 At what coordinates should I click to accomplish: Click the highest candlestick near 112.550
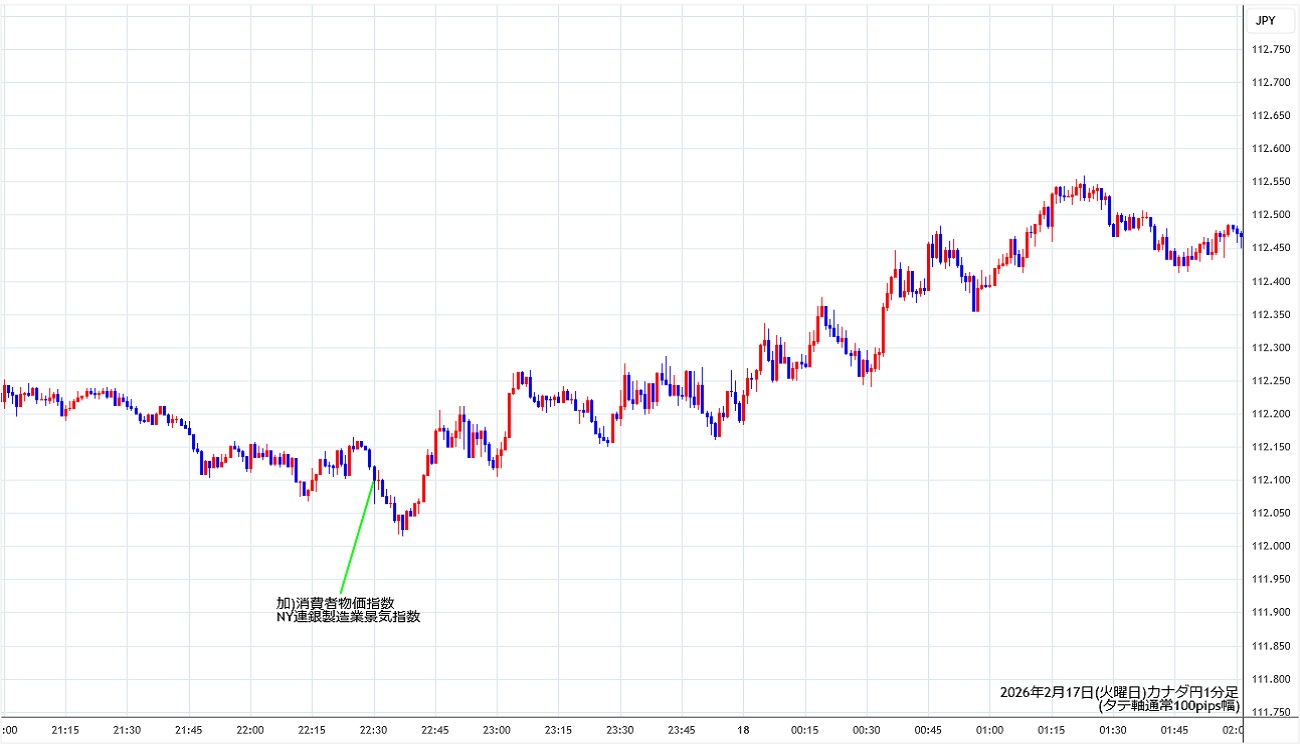(1083, 188)
